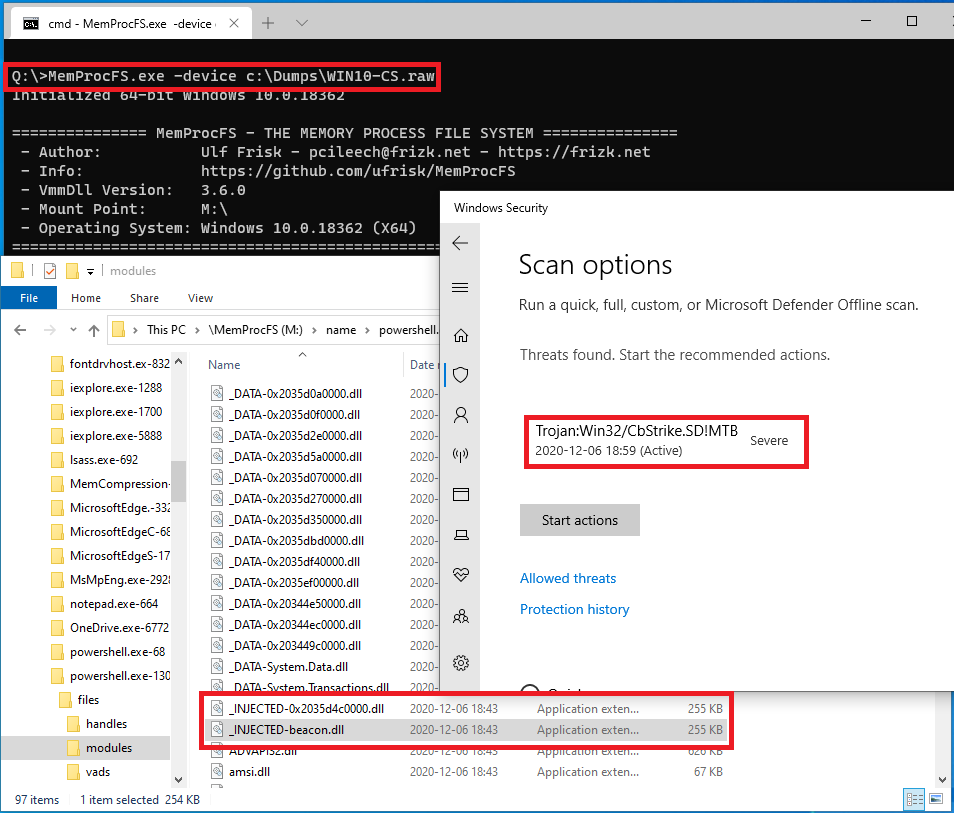Open the Home ribbon tab

point(86,298)
